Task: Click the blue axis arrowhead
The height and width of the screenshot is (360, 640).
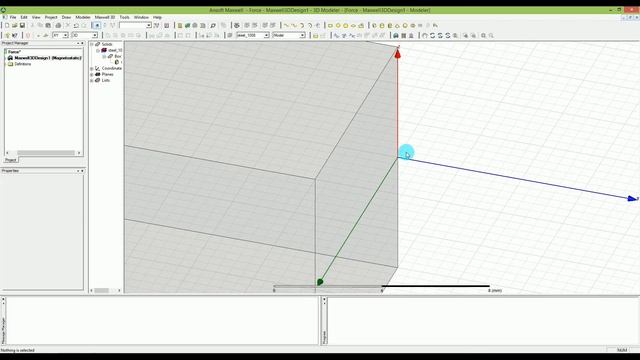Action: click(632, 199)
